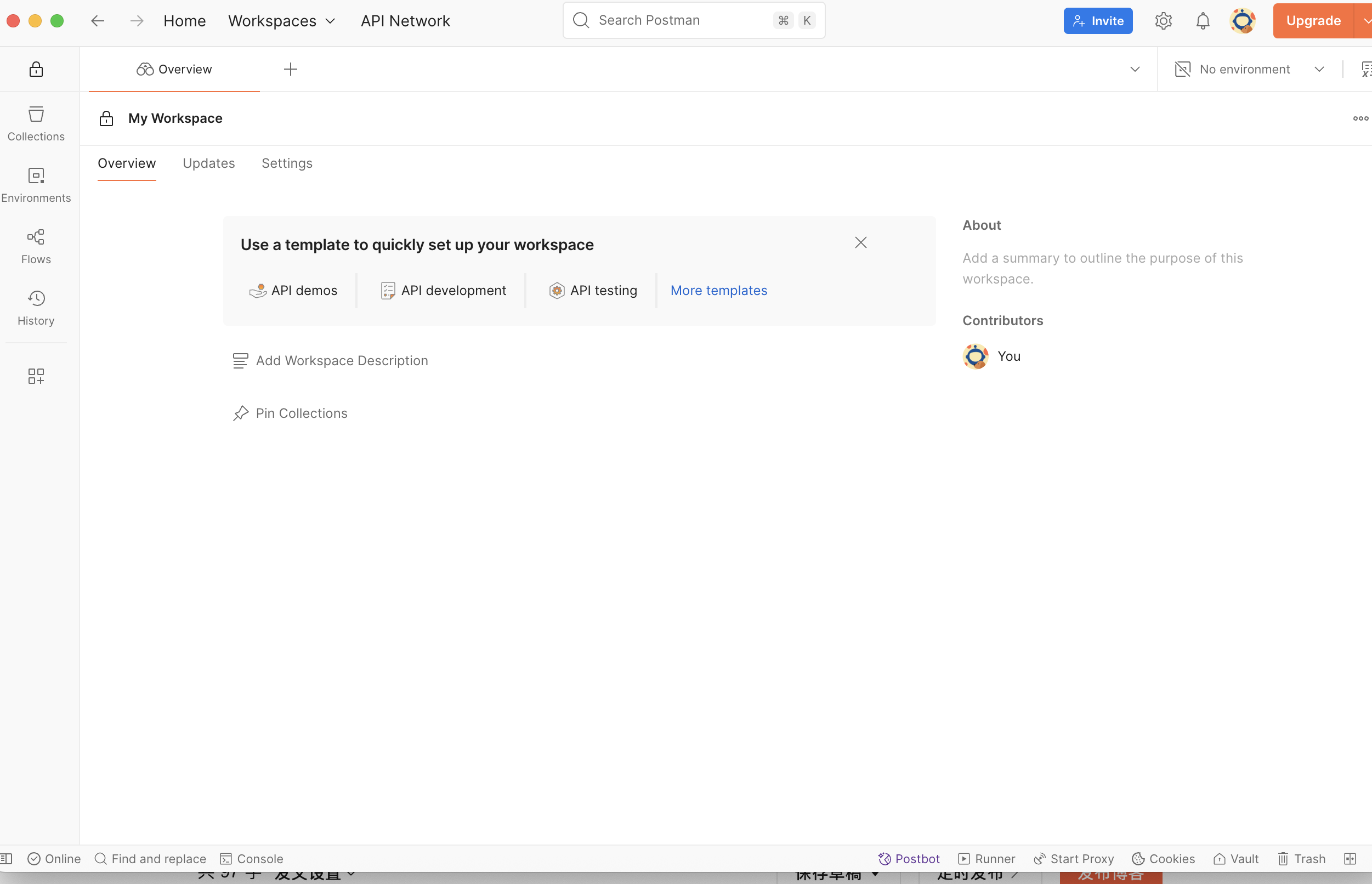Click the orange Upgrade button
The height and width of the screenshot is (884, 1372).
(x=1313, y=21)
